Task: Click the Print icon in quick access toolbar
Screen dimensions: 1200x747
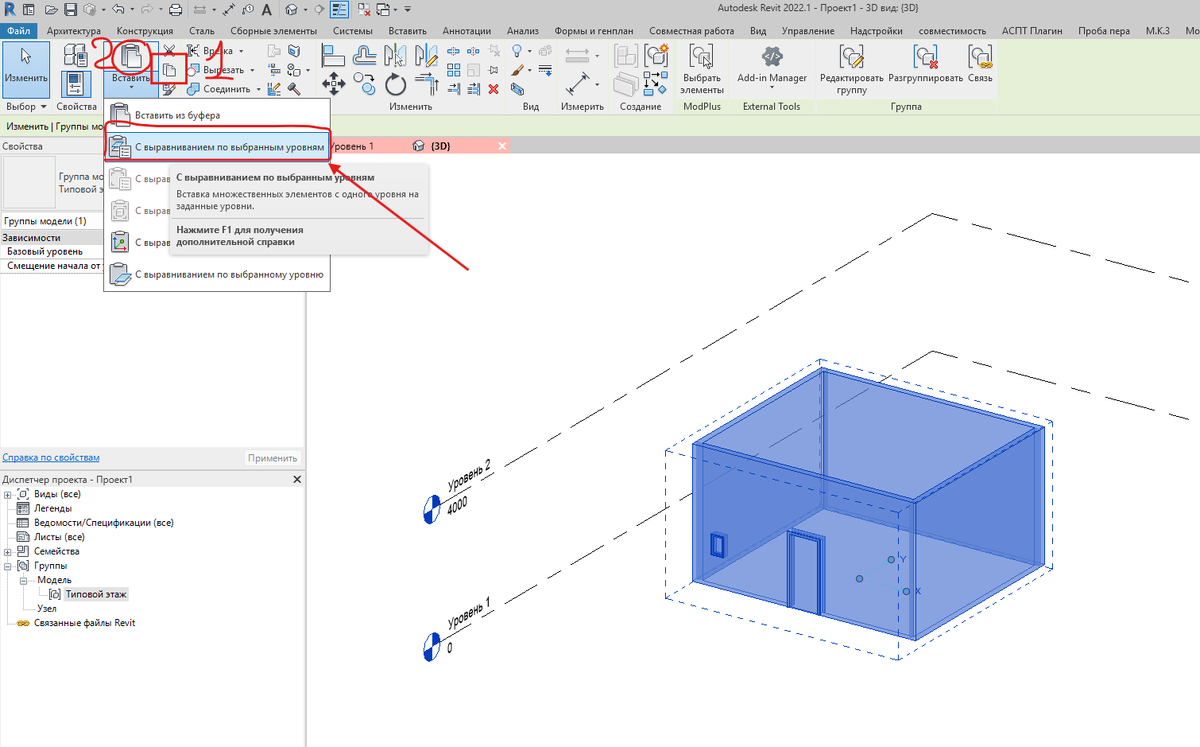Action: (x=176, y=10)
